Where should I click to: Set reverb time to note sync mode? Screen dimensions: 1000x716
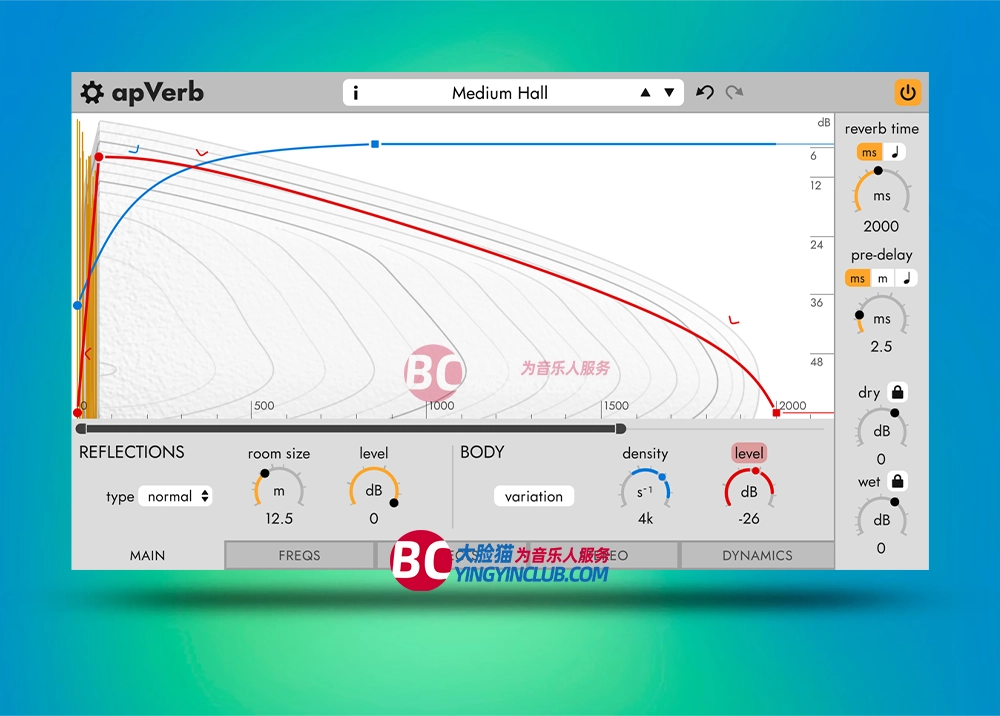pyautogui.click(x=895, y=152)
